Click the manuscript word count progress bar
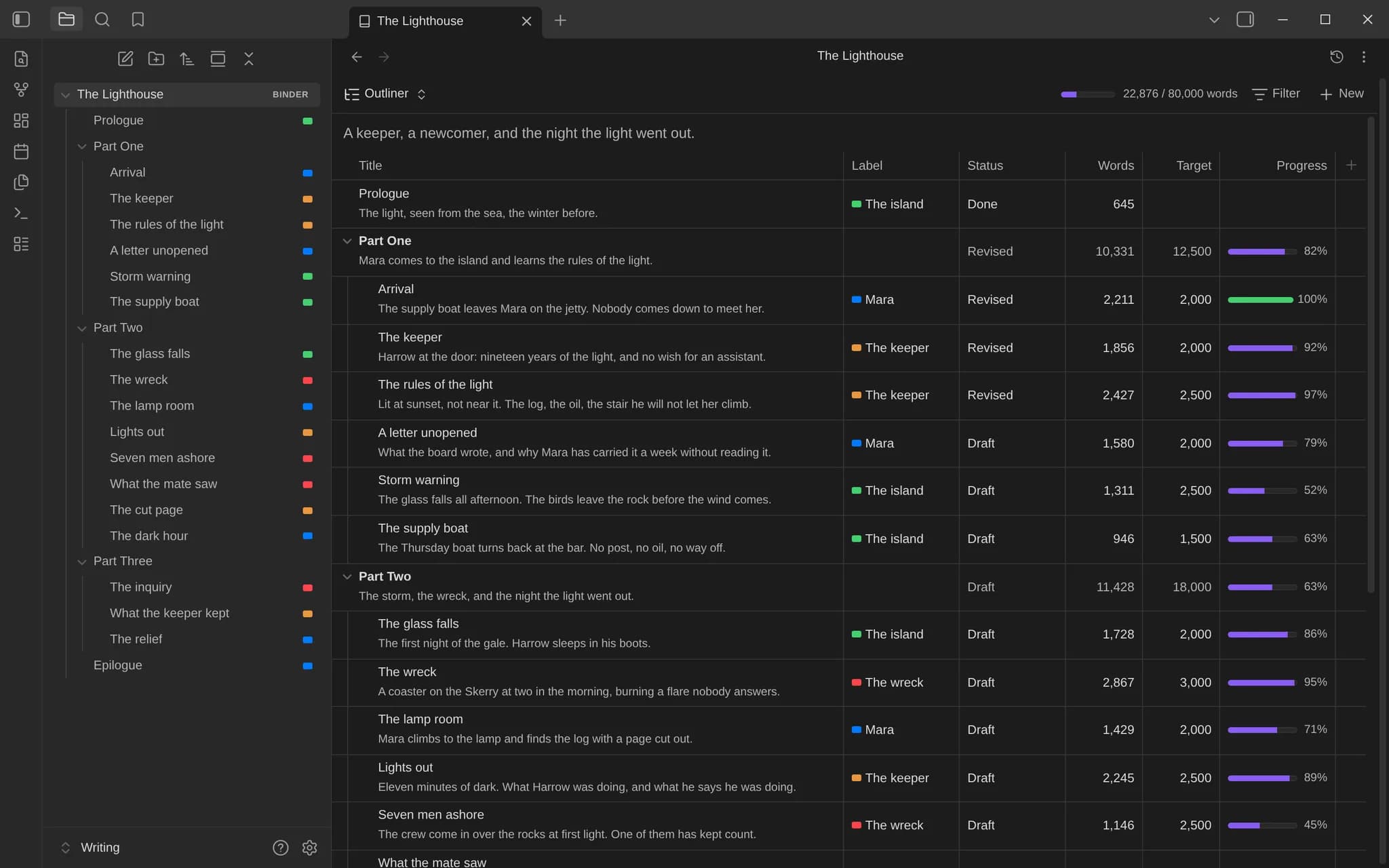The width and height of the screenshot is (1389, 868). pos(1087,94)
